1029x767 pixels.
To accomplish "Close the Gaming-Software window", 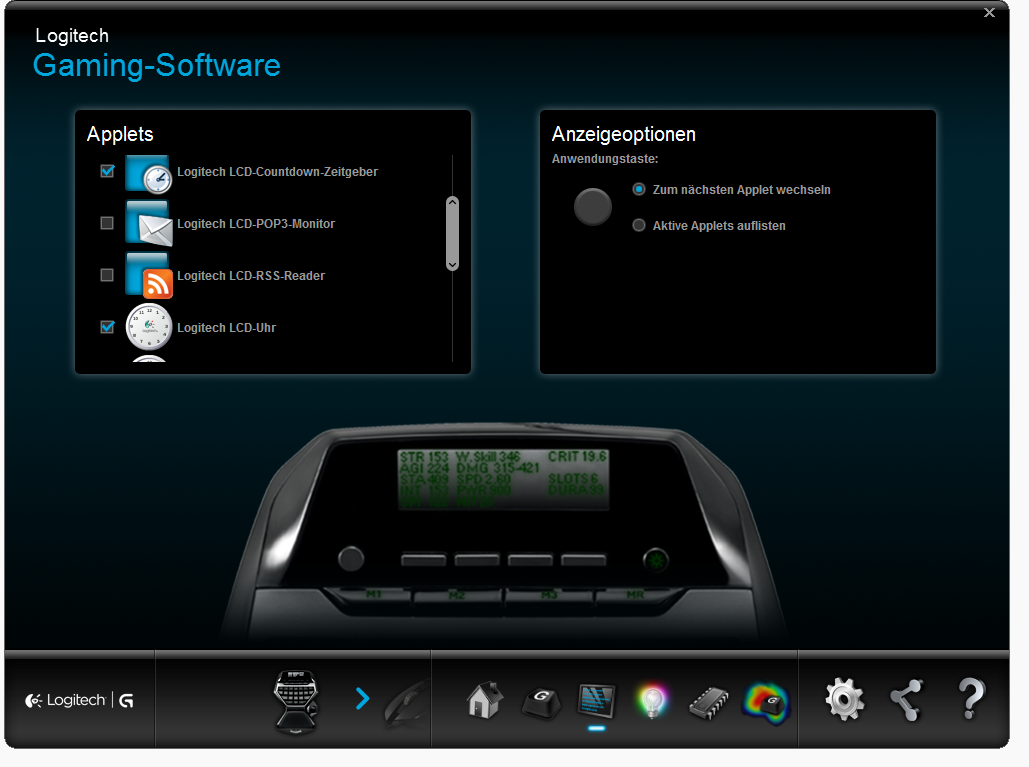I will [990, 12].
